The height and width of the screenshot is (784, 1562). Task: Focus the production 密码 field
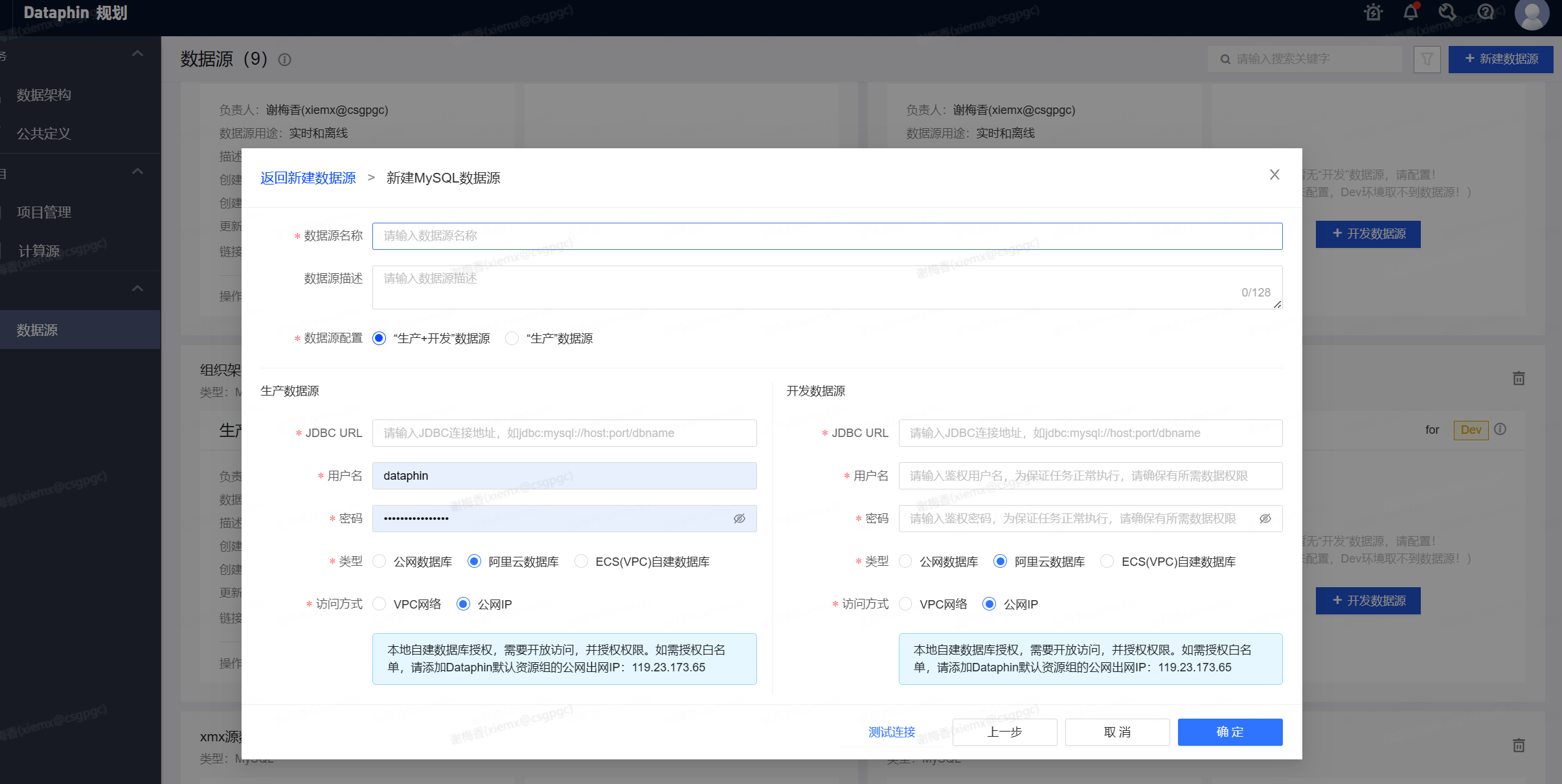click(564, 519)
